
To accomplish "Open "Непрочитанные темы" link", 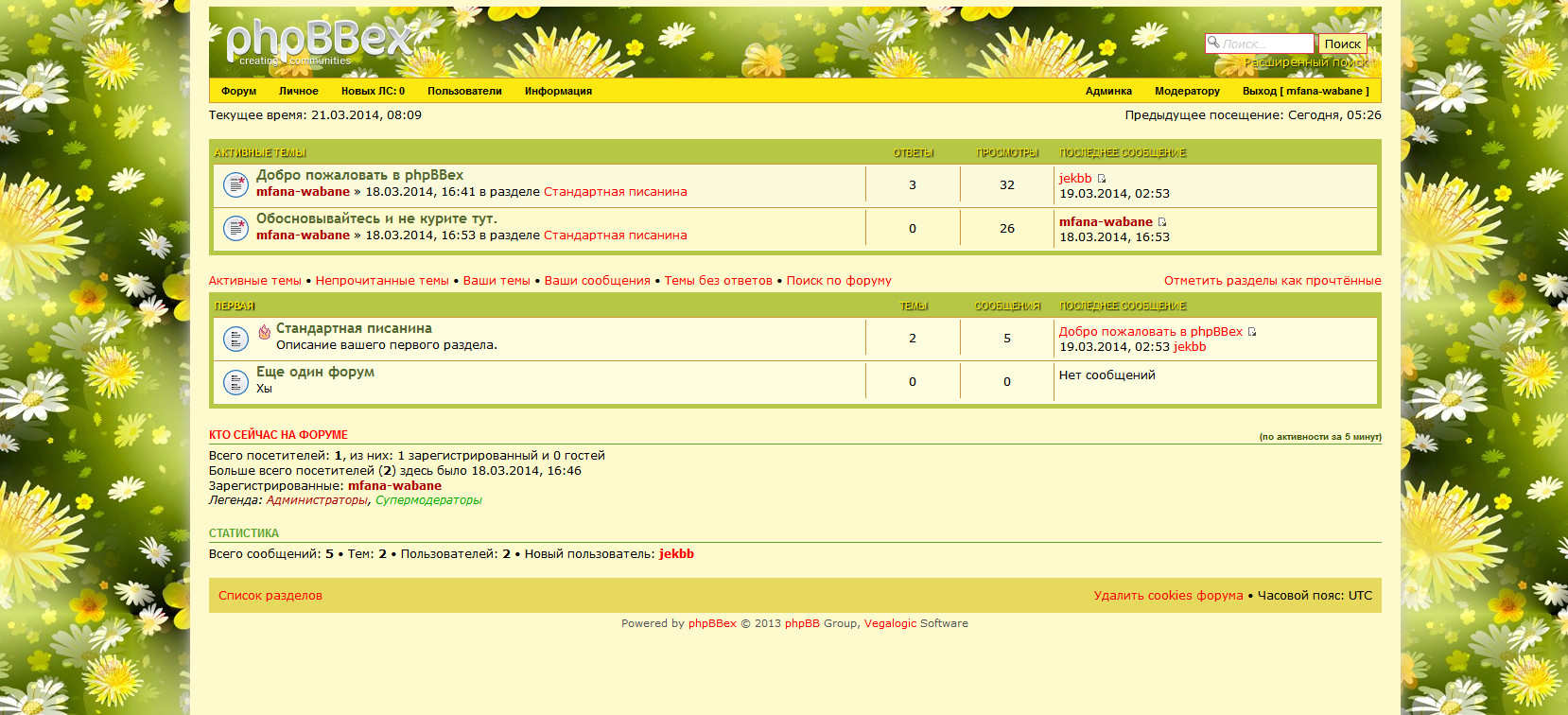I will [x=382, y=281].
